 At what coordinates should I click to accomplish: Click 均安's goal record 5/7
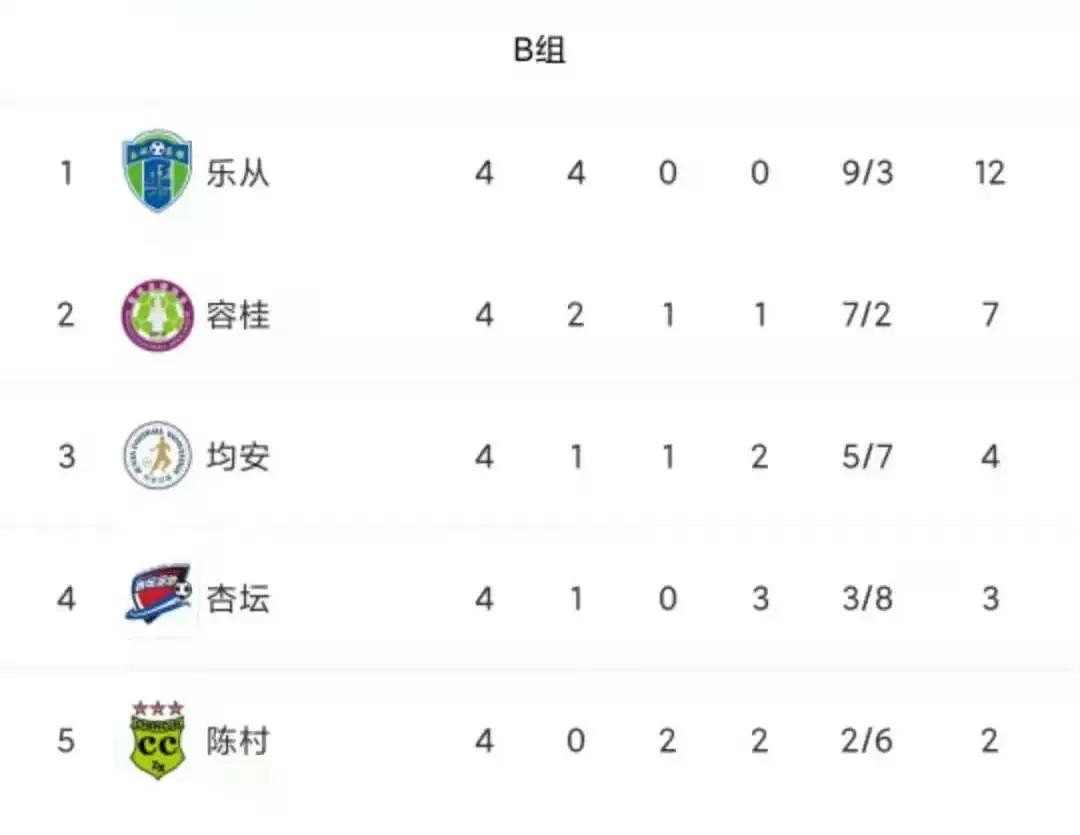pos(867,457)
